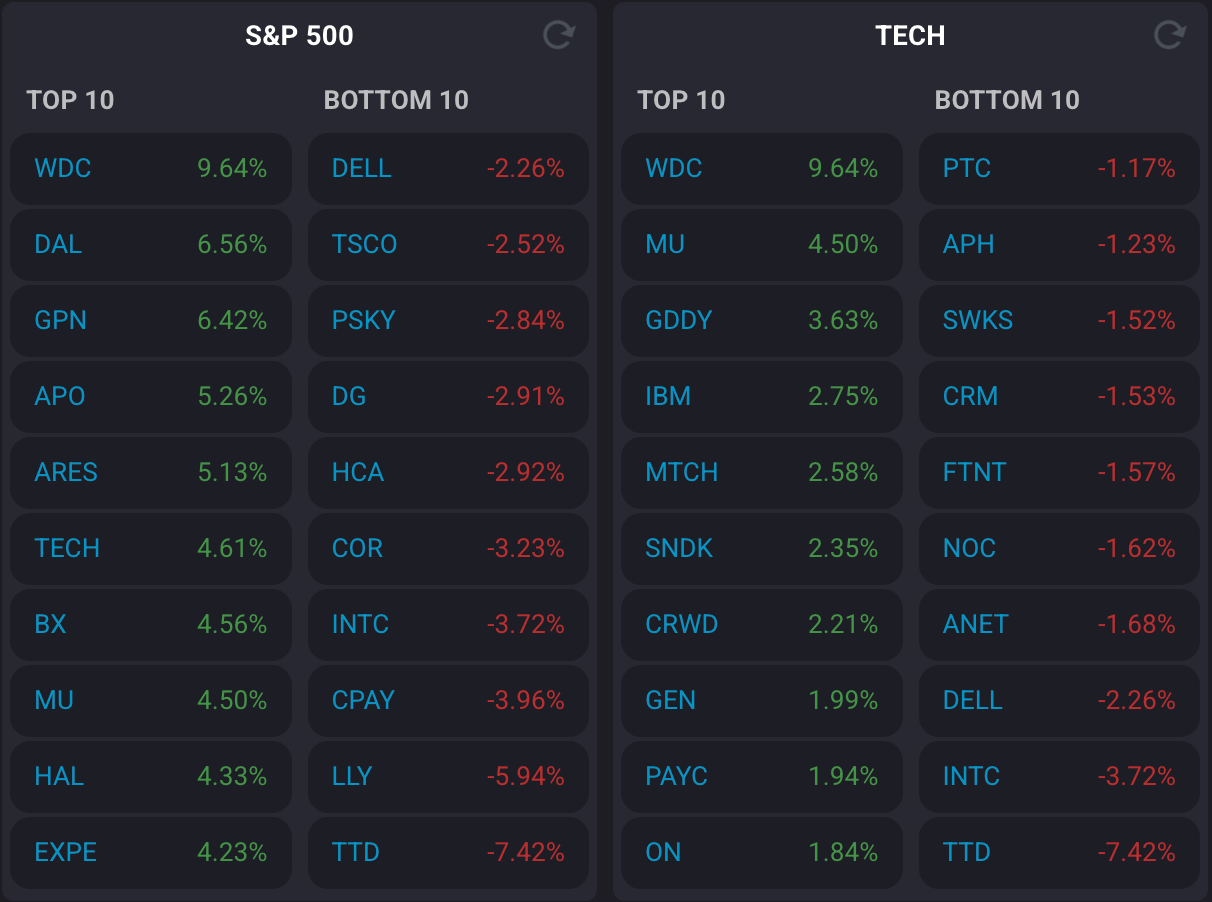
Task: Click the SWKS stock entry
Action: click(1058, 320)
